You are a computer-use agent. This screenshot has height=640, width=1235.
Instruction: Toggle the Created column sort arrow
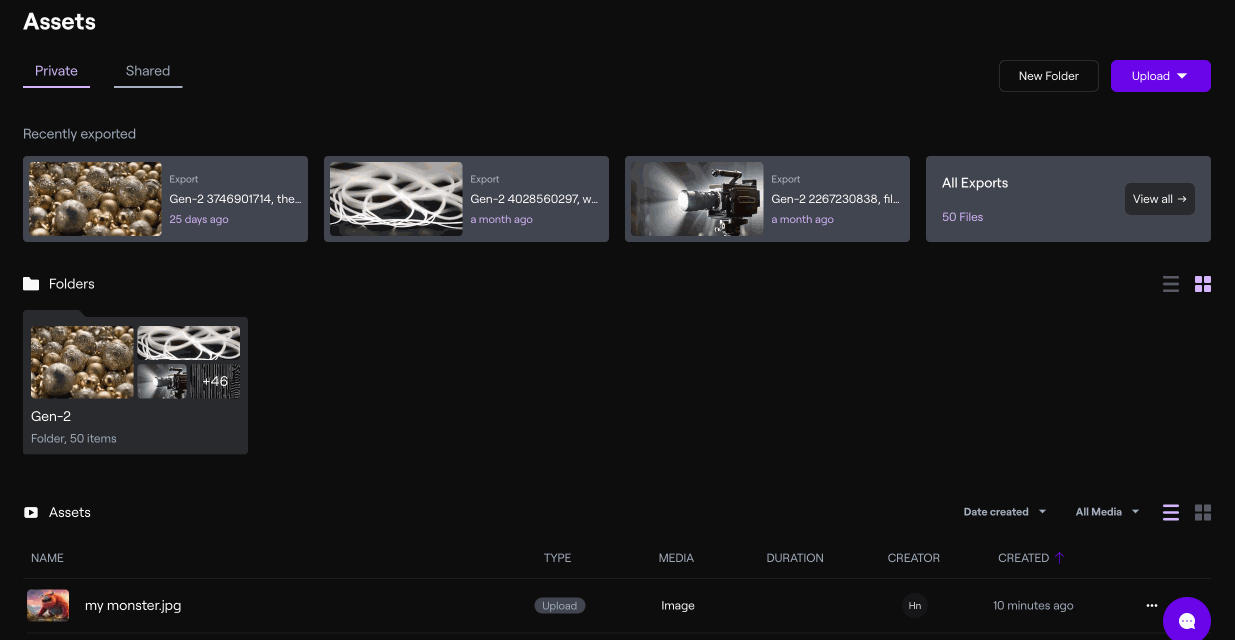point(1060,558)
